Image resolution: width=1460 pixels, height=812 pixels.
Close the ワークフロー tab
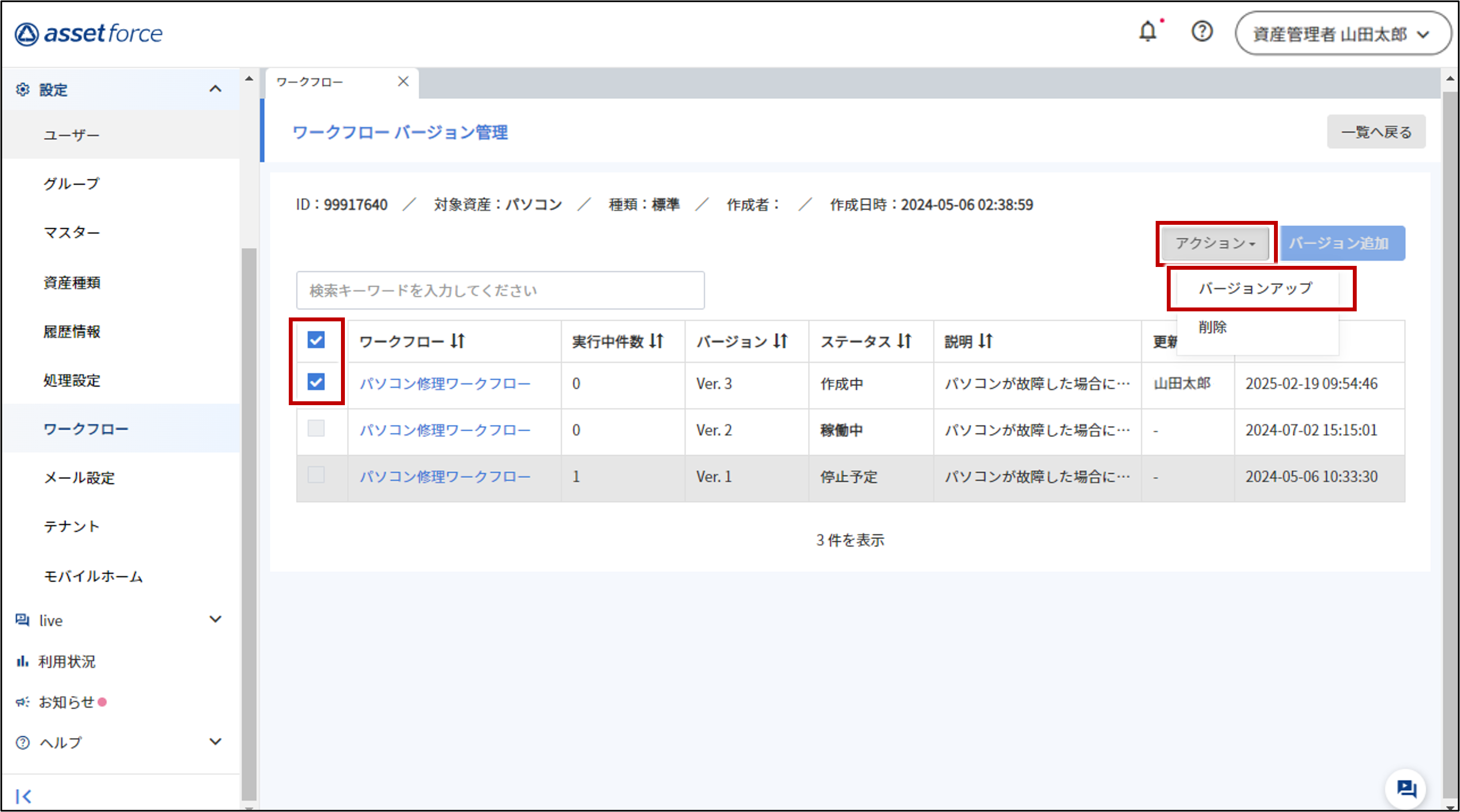point(403,82)
